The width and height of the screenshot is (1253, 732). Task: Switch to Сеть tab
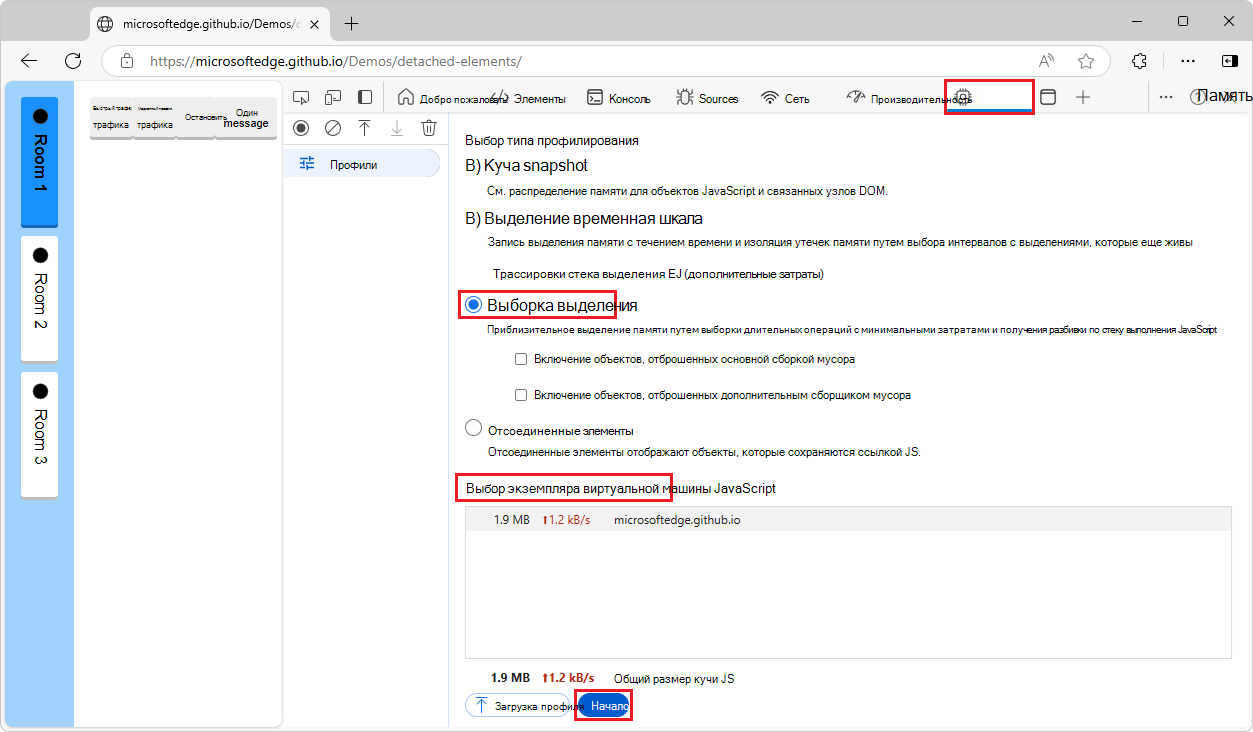pyautogui.click(x=786, y=98)
